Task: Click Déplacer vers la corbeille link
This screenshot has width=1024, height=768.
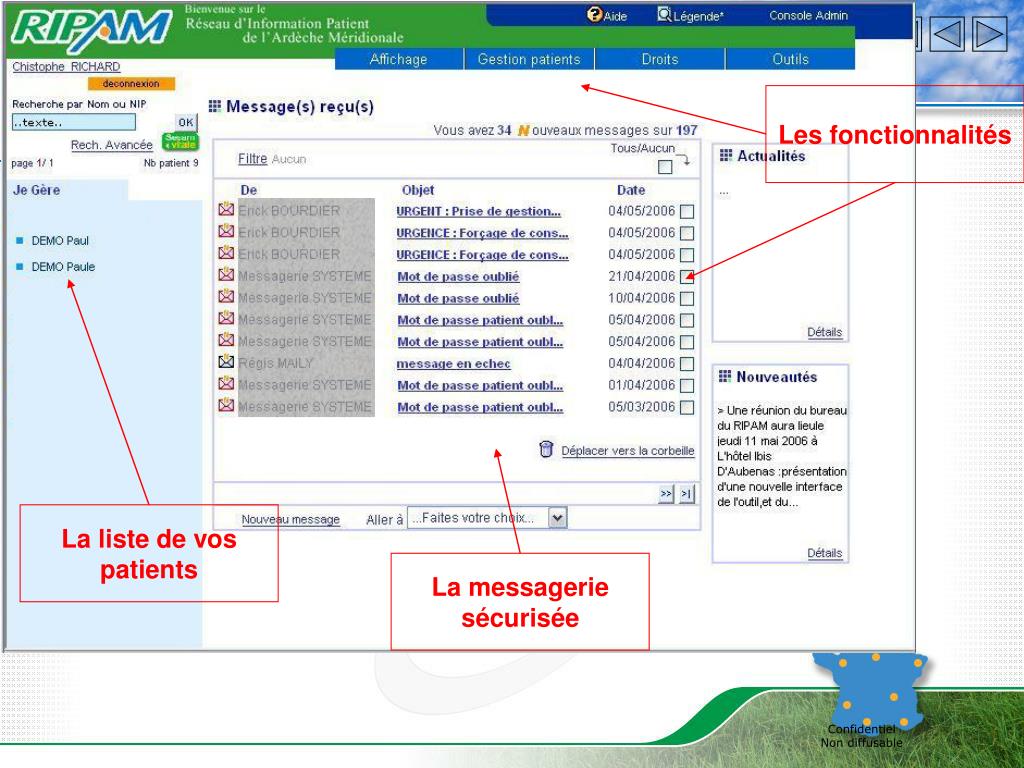Action: pos(628,451)
